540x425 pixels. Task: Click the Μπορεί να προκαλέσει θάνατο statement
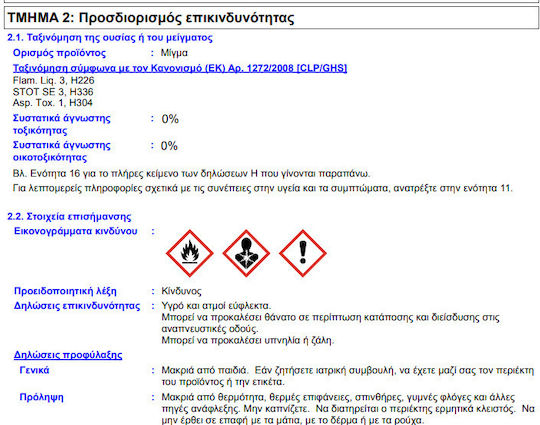[x=330, y=323]
